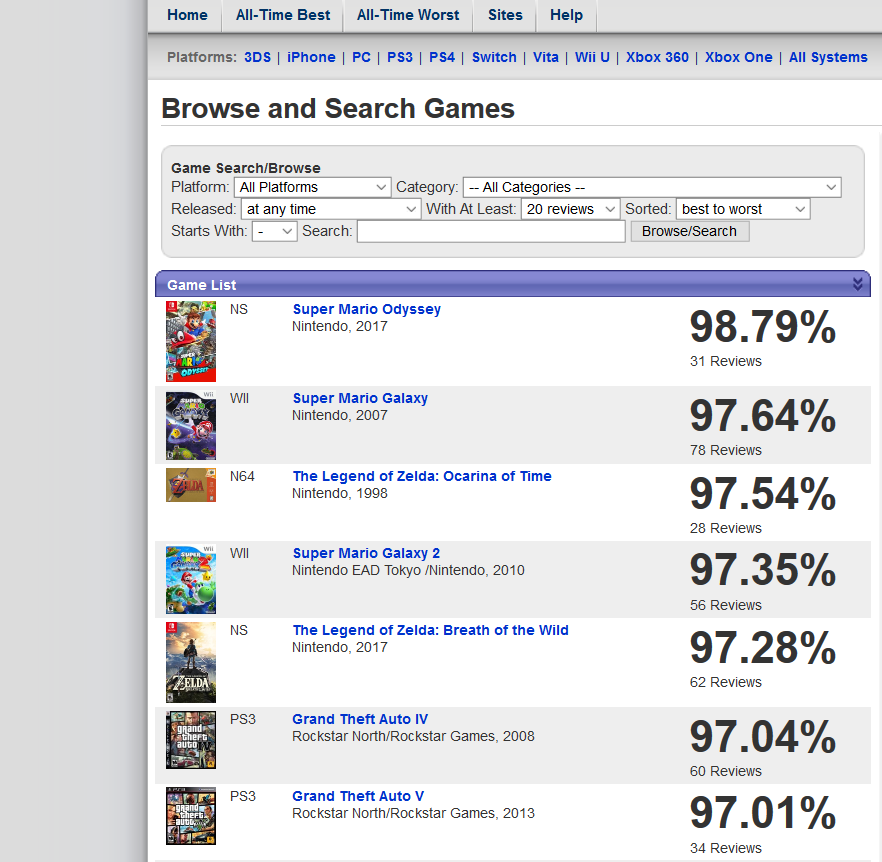882x862 pixels.
Task: Focus the Search text field
Action: point(491,231)
